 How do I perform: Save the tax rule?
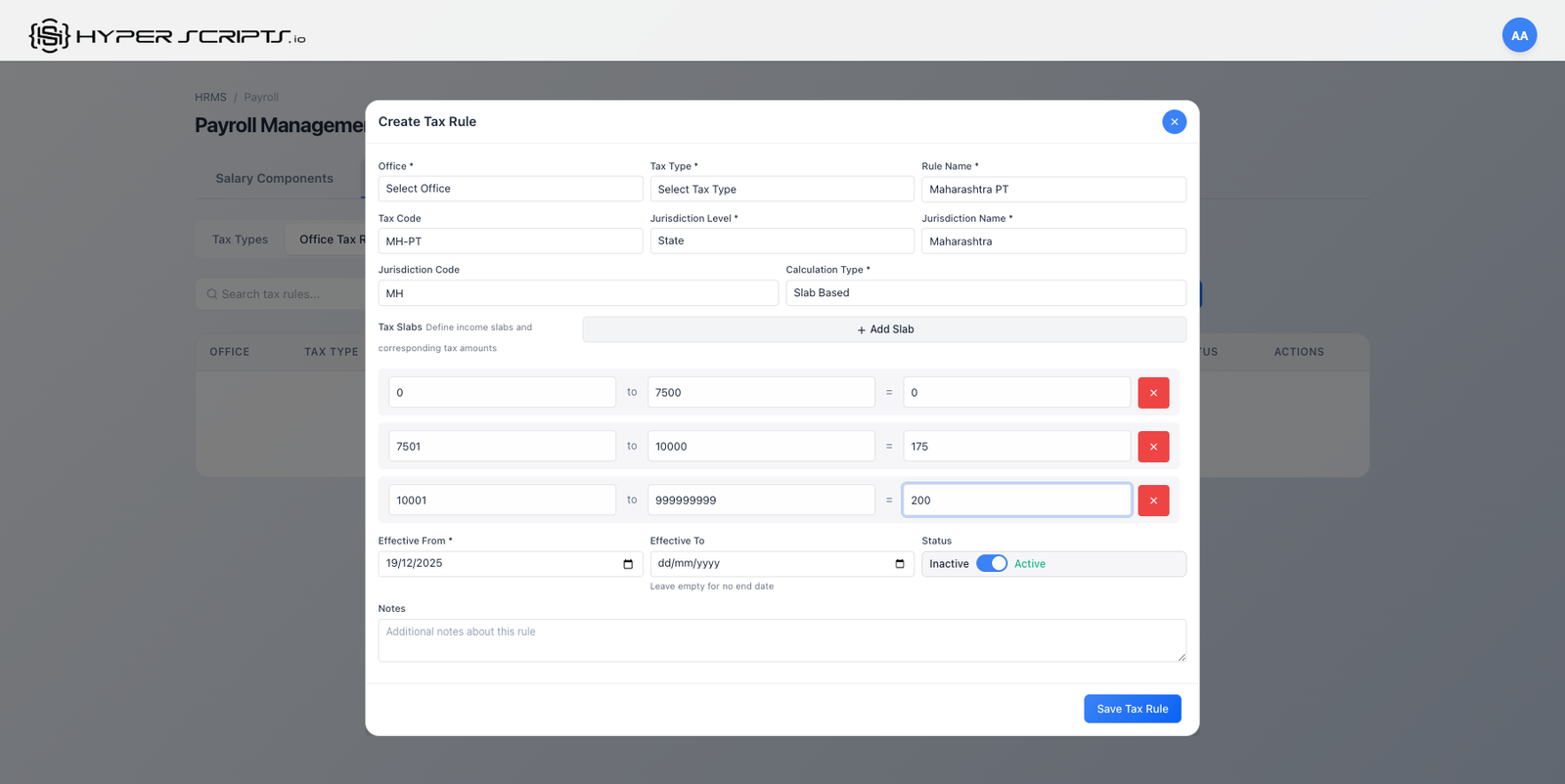pyautogui.click(x=1132, y=709)
